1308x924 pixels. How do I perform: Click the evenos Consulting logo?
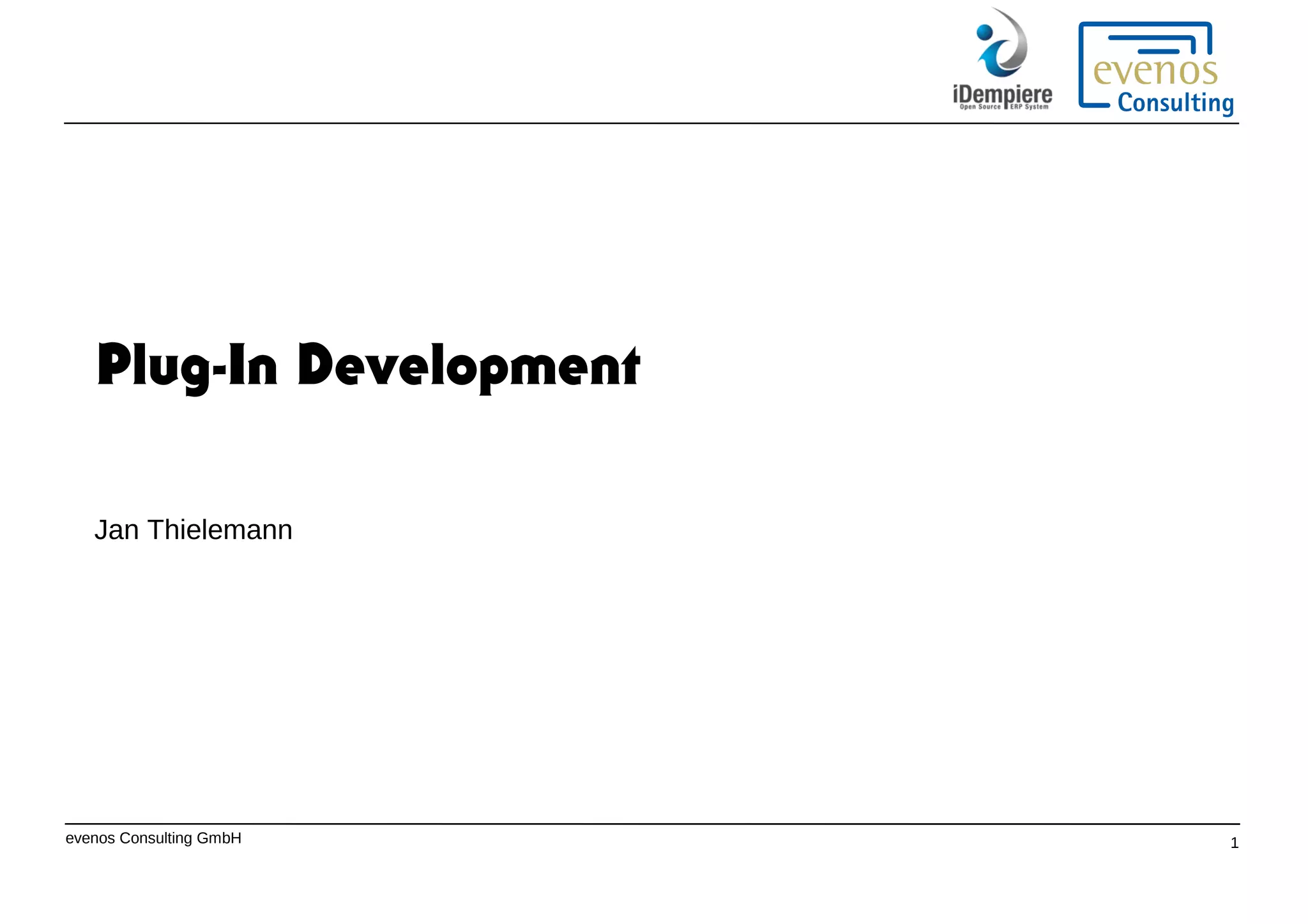point(1156,68)
